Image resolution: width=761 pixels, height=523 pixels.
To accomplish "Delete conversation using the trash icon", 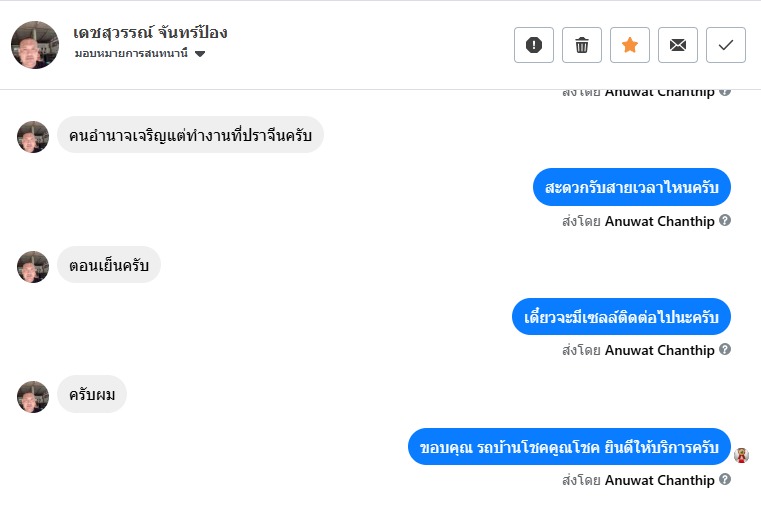I will point(582,45).
